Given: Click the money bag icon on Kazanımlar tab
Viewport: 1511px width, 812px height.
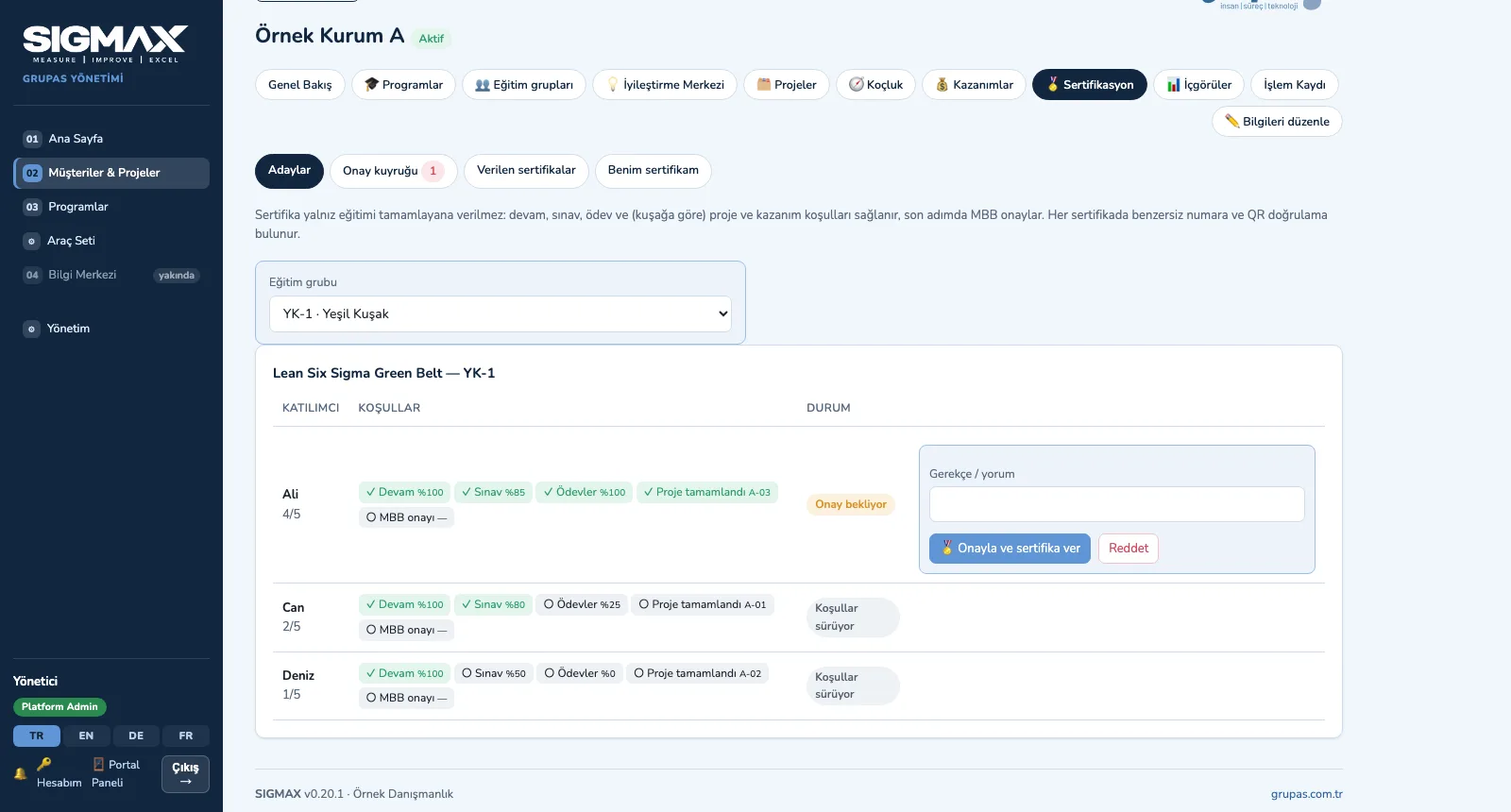Looking at the screenshot, I should pyautogui.click(x=942, y=85).
